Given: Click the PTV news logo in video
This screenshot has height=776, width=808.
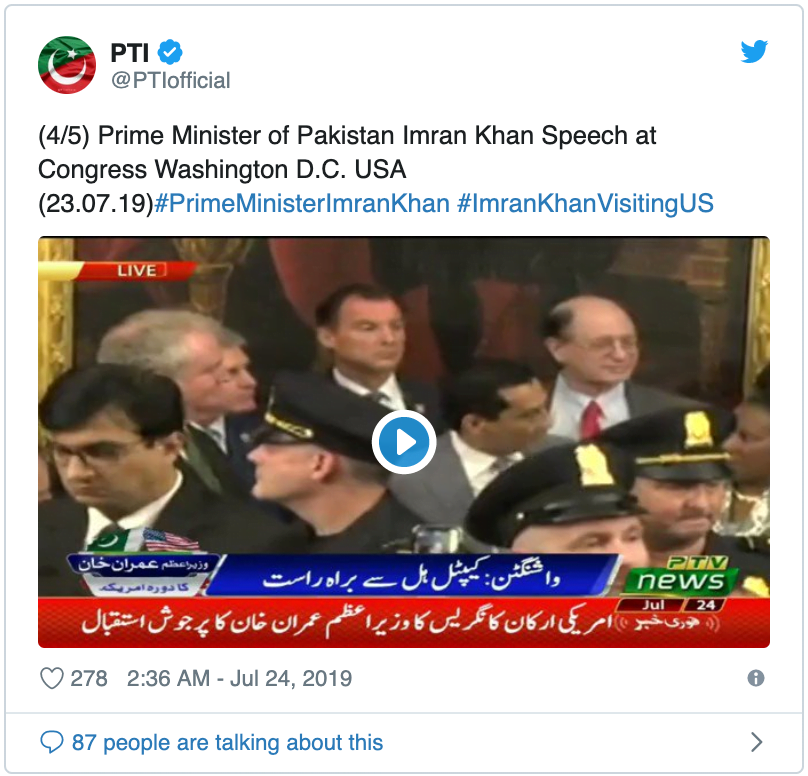Looking at the screenshot, I should click(x=681, y=575).
